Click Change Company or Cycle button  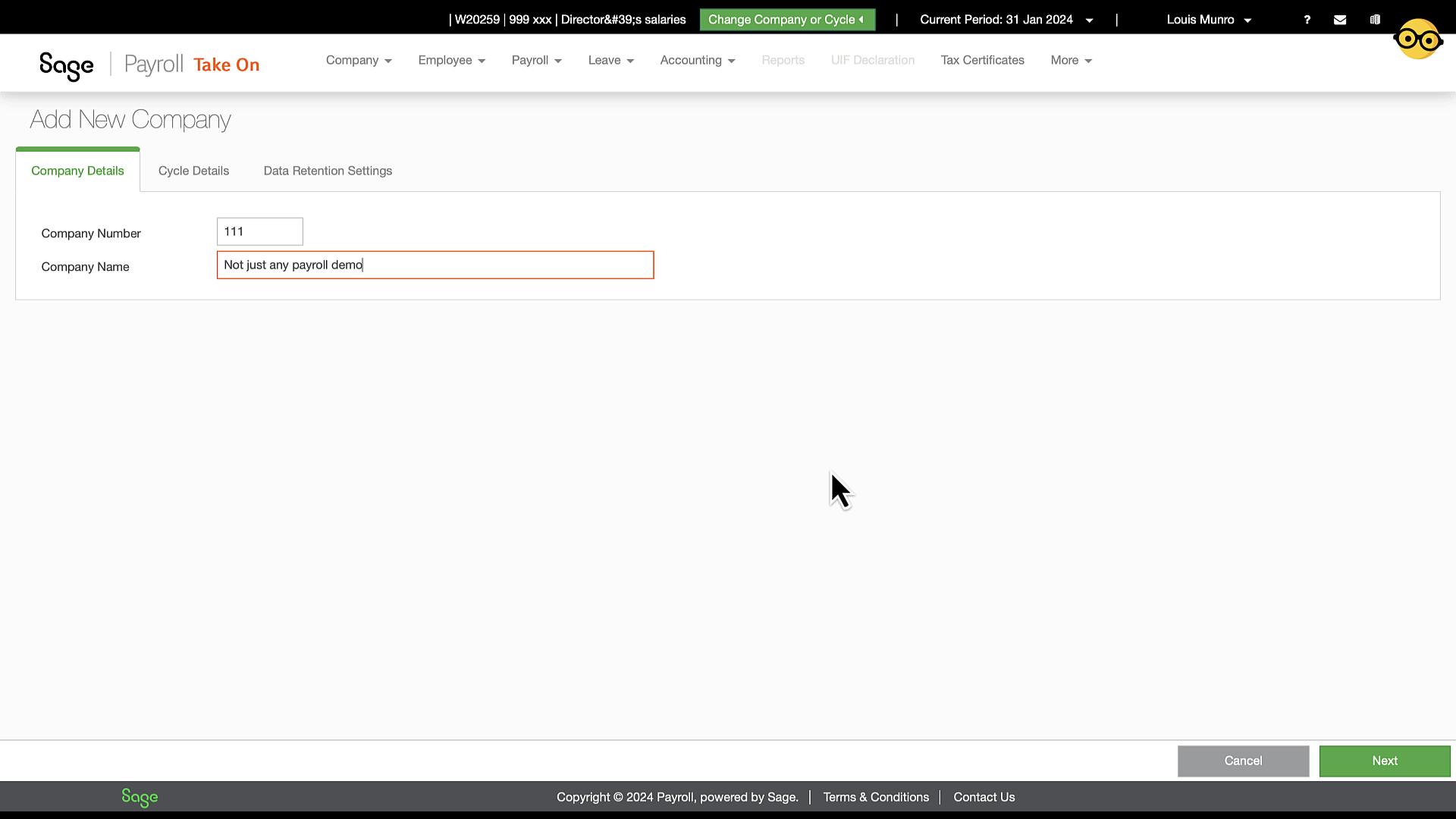787,20
